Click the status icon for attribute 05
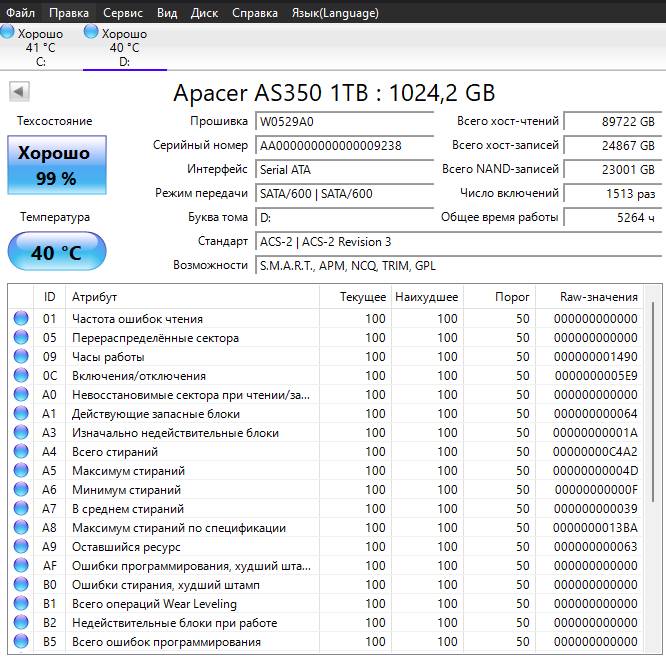 tap(21, 337)
